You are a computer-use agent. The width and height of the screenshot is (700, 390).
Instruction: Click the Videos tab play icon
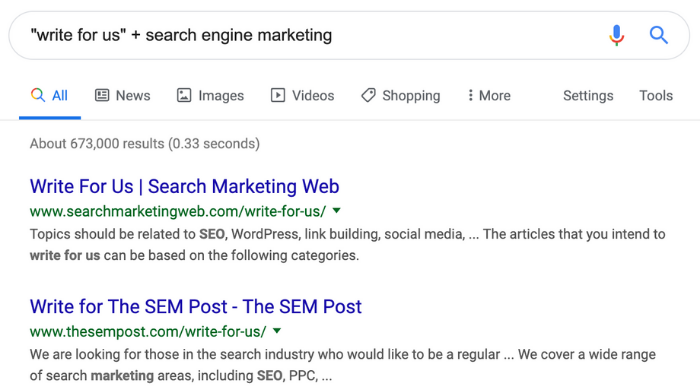tap(278, 95)
